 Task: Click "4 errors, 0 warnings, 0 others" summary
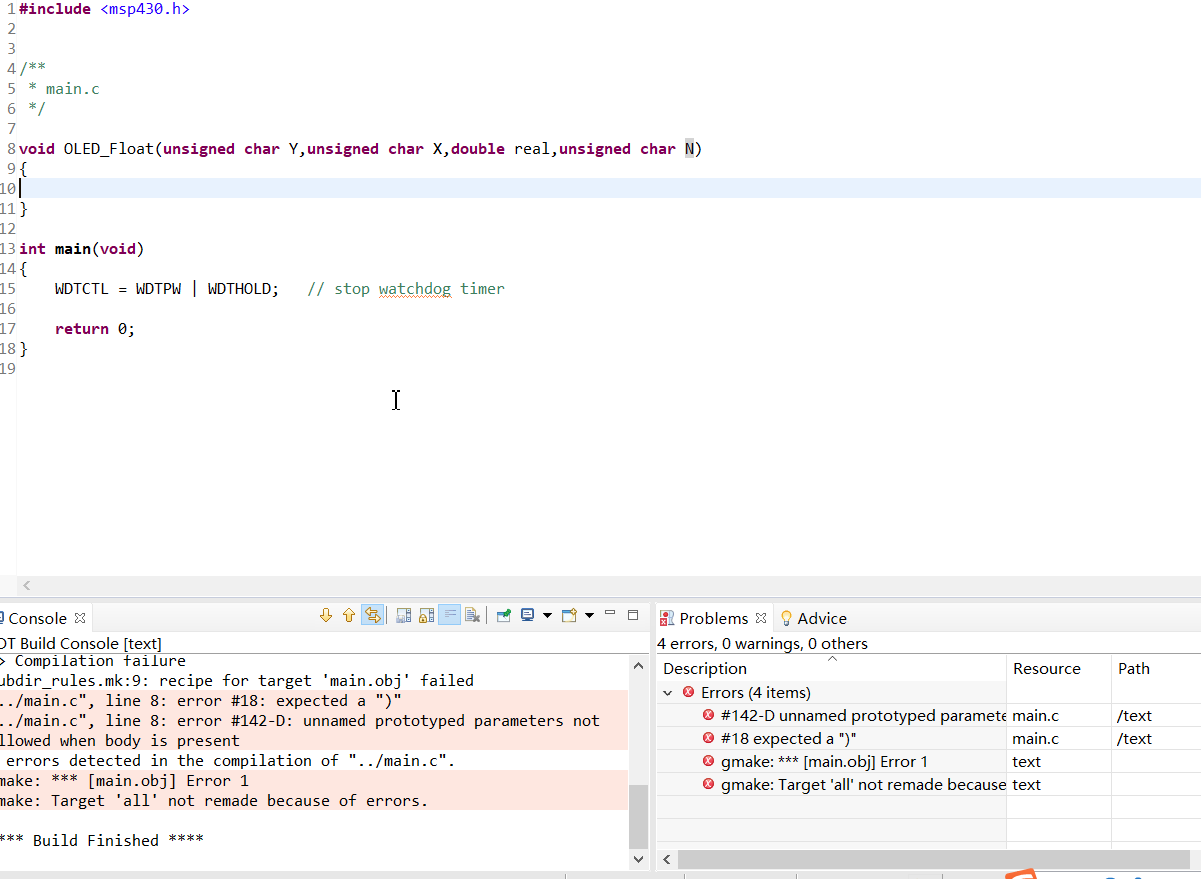pos(762,644)
